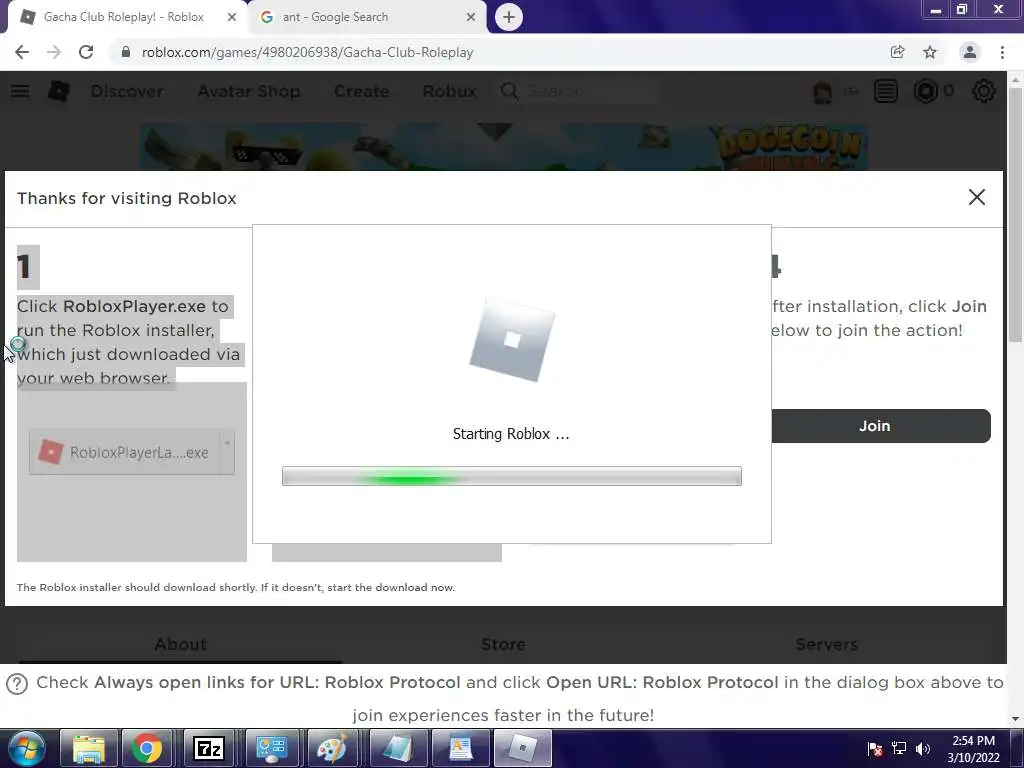Open the Create menu item

click(362, 91)
